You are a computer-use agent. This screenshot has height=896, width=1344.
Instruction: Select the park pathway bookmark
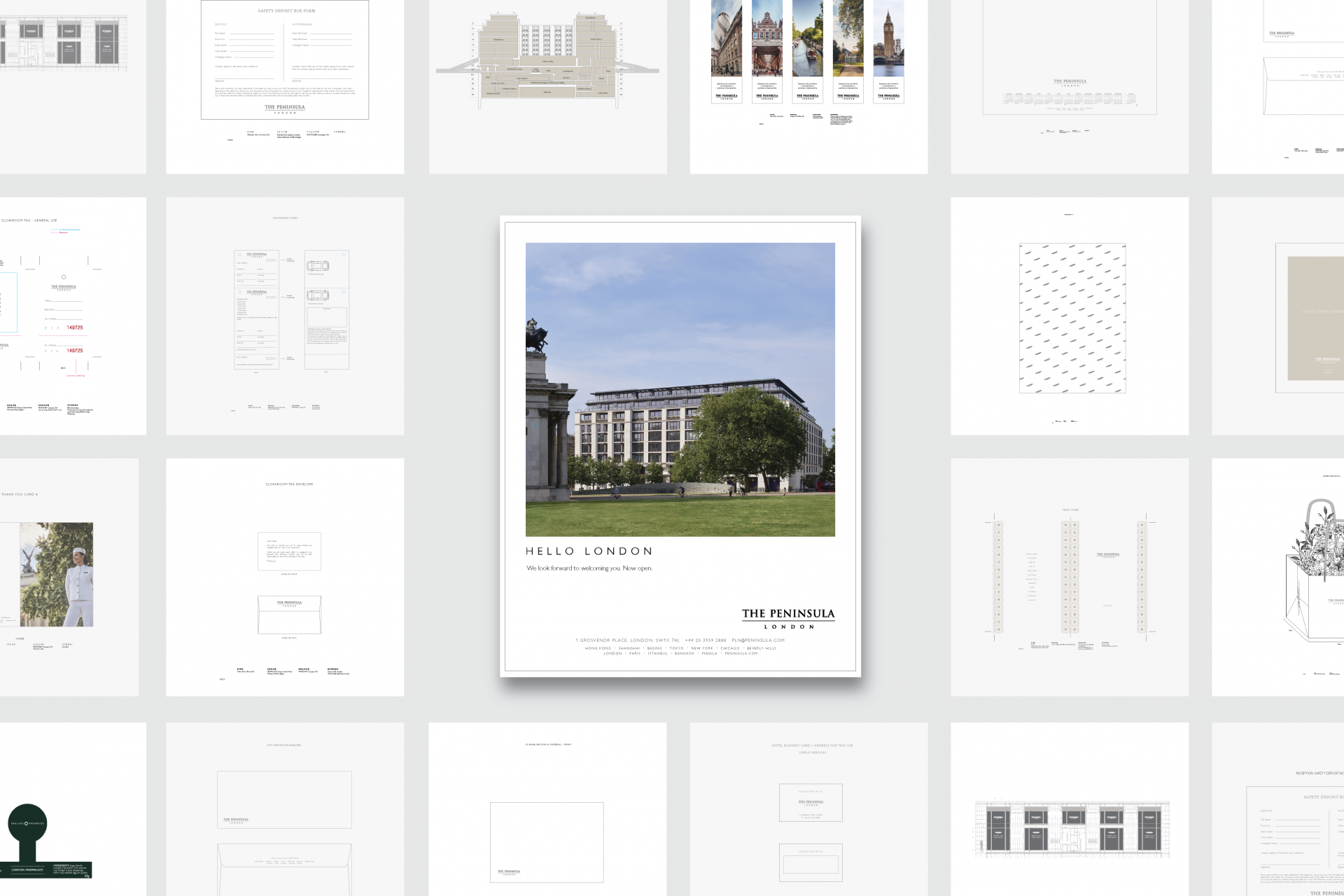pyautogui.click(x=848, y=52)
